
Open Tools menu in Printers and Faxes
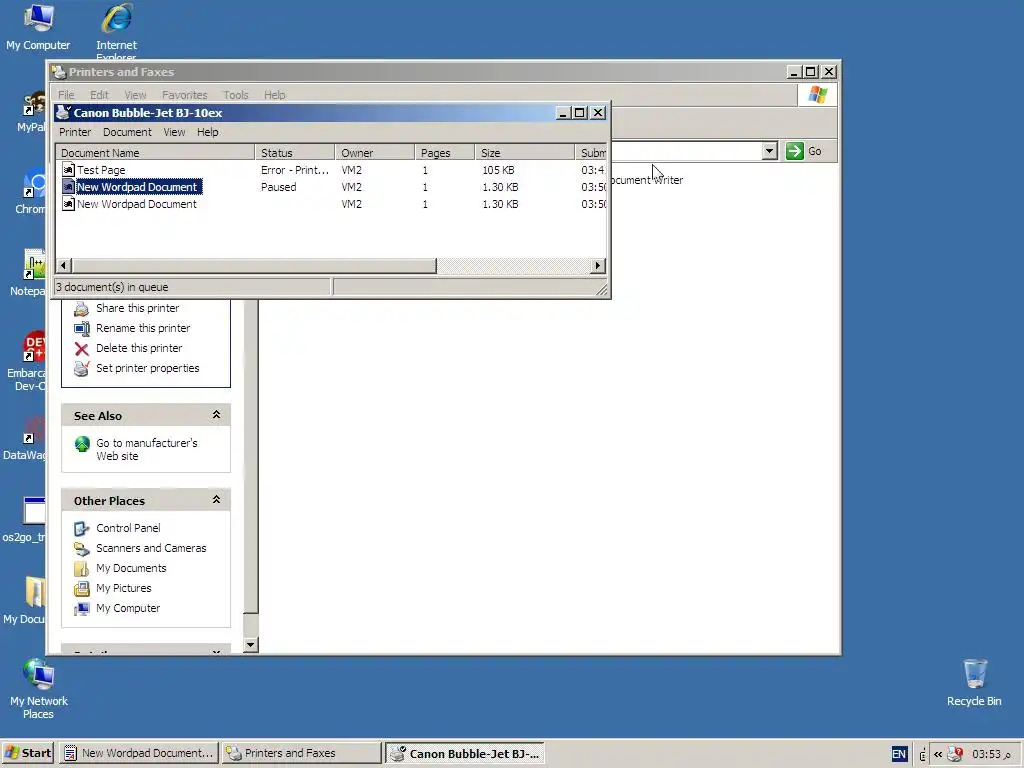(x=236, y=95)
